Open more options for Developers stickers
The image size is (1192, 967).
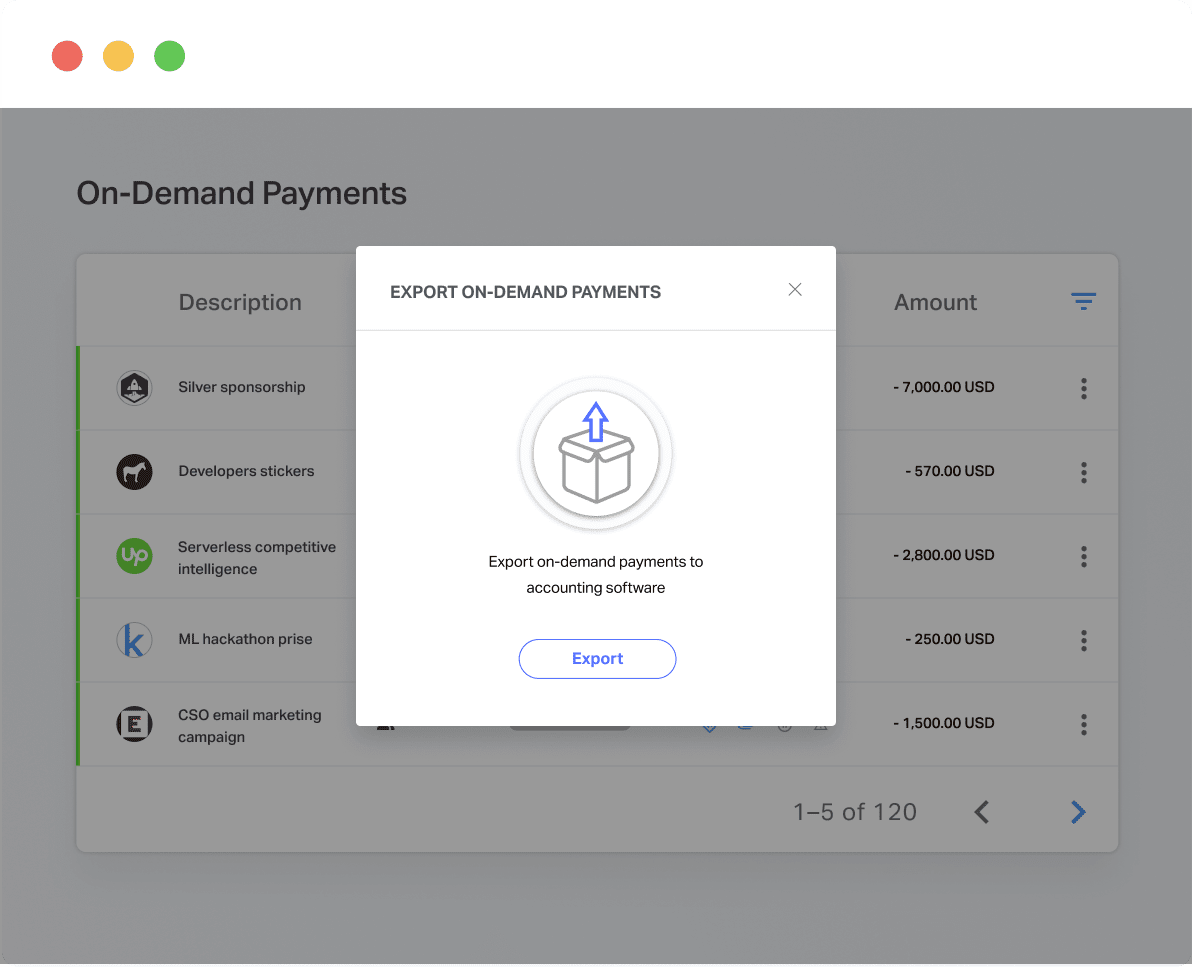[1083, 472]
